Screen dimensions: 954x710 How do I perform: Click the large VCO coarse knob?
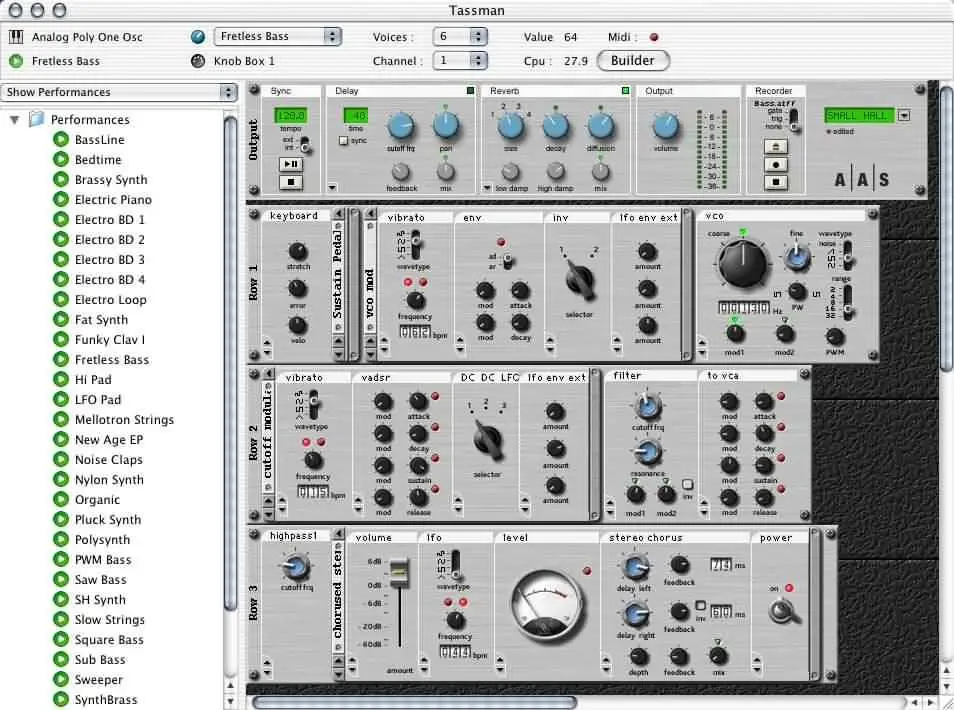742,263
